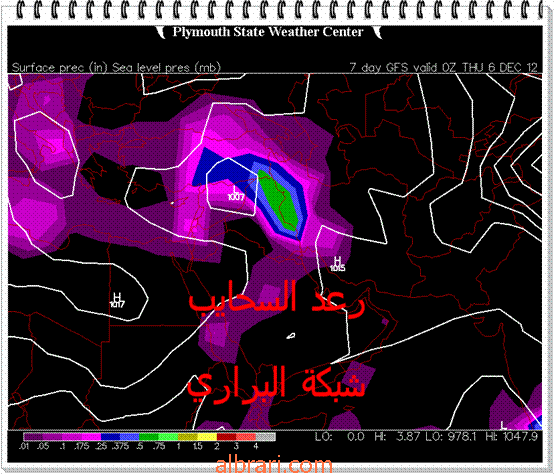Click the HI: 3.87 precipitation readout
The height and width of the screenshot is (474, 554).
pos(397,437)
